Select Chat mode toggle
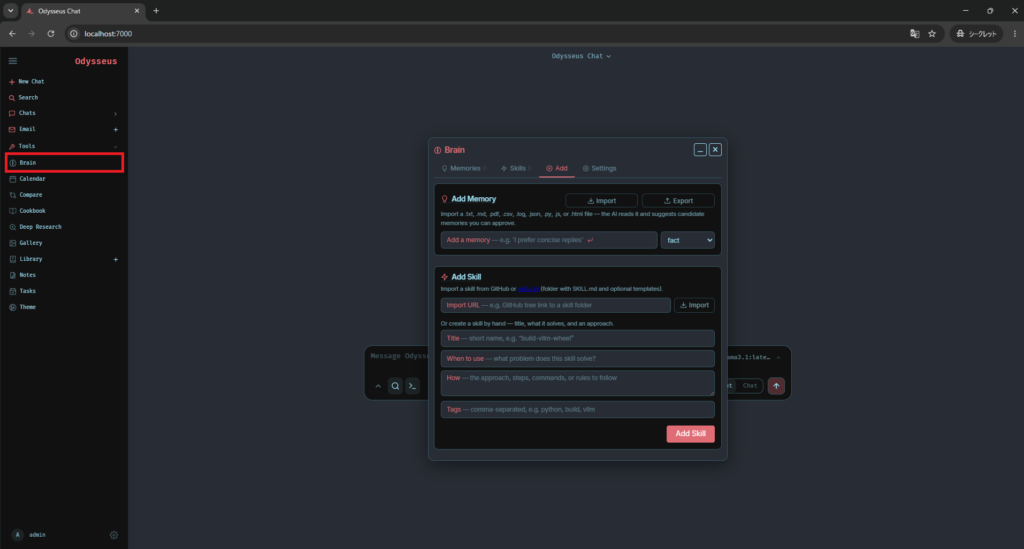The image size is (1024, 549). tap(749, 386)
